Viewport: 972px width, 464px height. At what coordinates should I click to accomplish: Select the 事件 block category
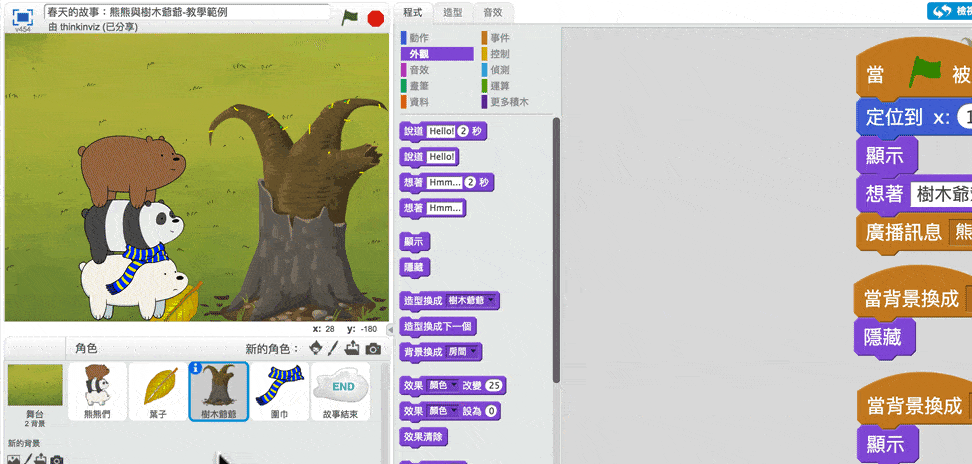[500, 38]
